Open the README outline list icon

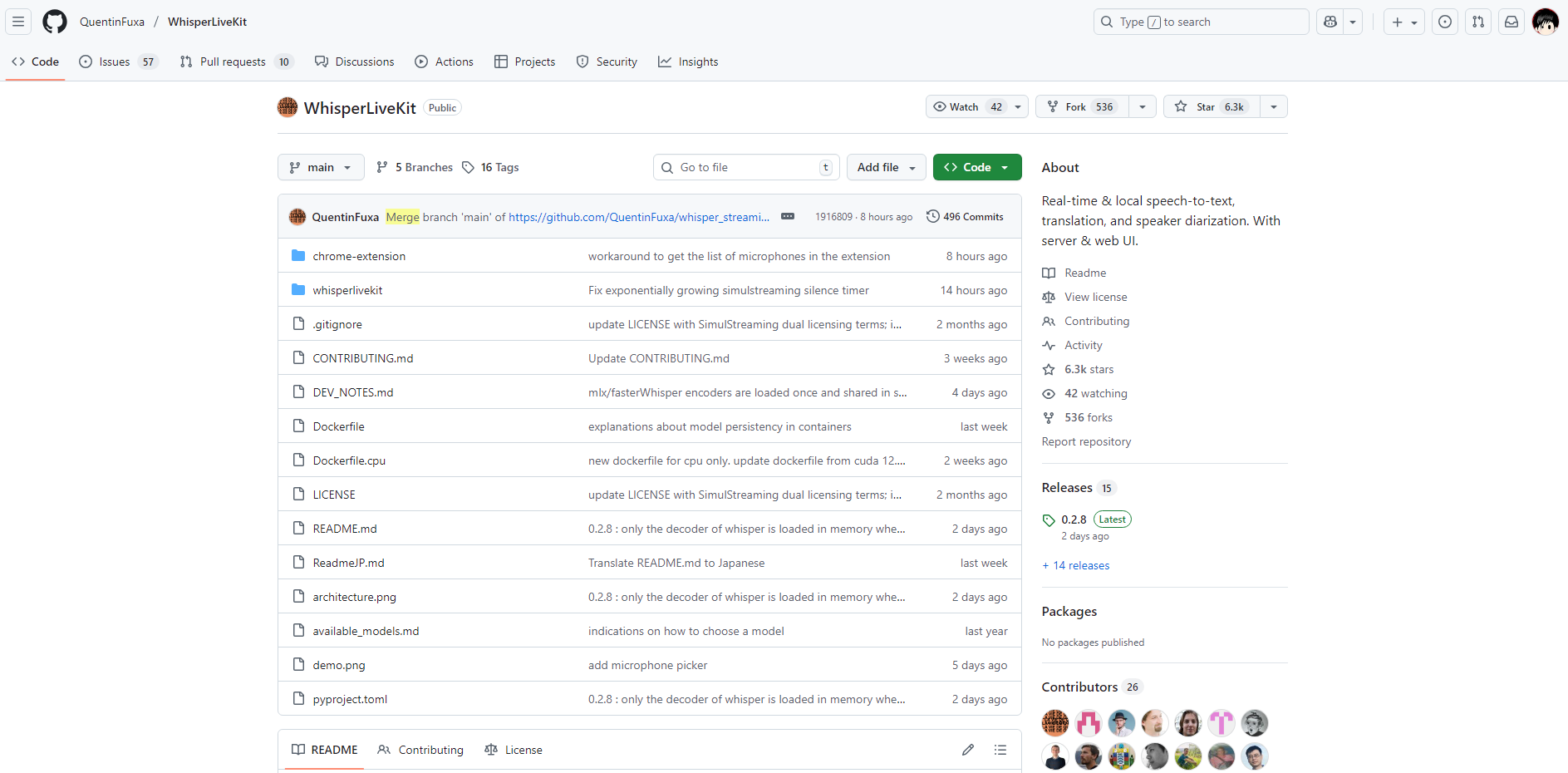pyautogui.click(x=1000, y=749)
